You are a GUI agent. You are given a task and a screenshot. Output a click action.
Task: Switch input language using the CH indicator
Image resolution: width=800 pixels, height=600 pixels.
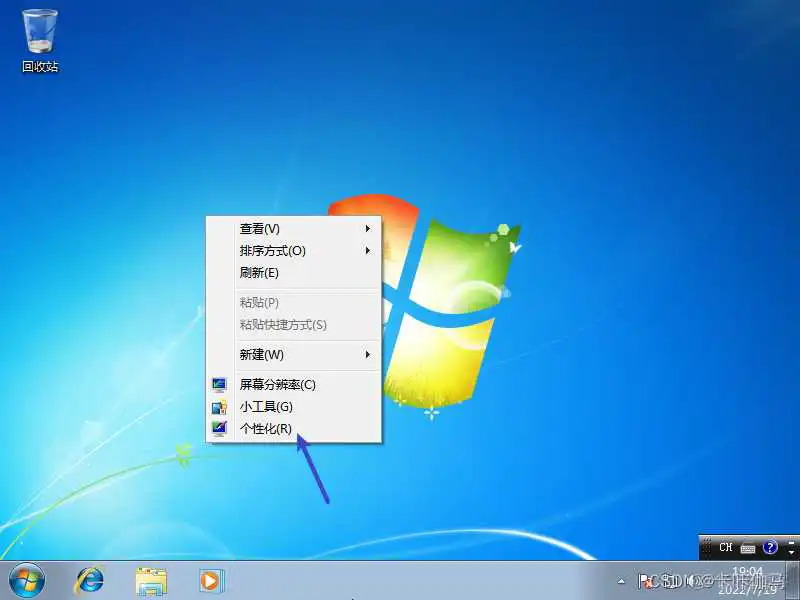pos(727,547)
